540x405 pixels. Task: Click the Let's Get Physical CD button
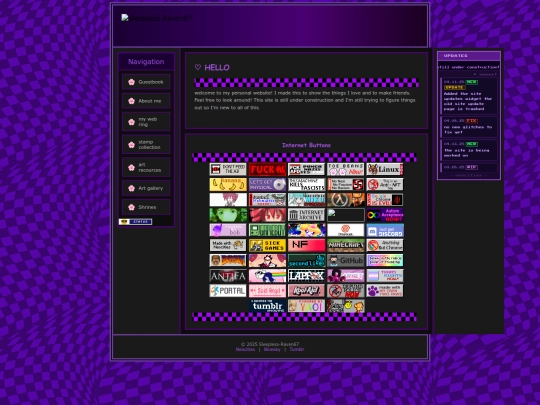tap(267, 184)
